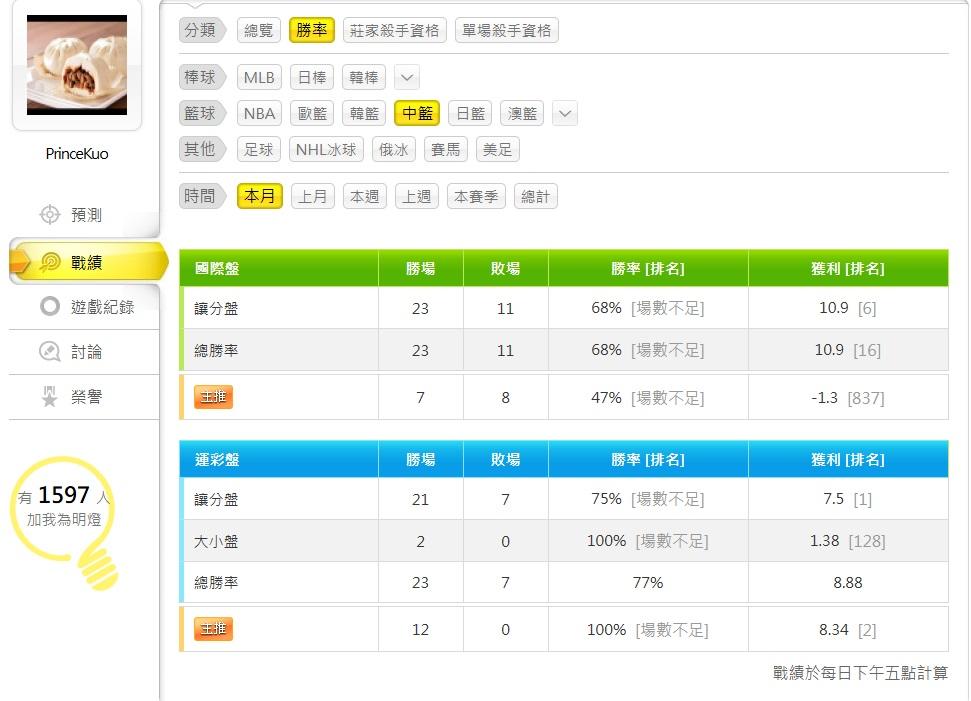
Task: Click the PrinceKuo username
Action: point(77,154)
